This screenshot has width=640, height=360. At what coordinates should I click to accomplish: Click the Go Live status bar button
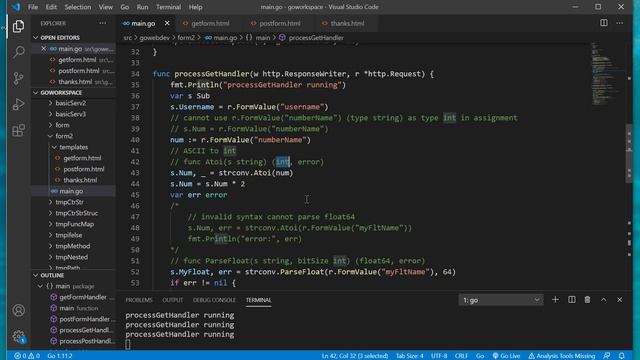pos(506,356)
